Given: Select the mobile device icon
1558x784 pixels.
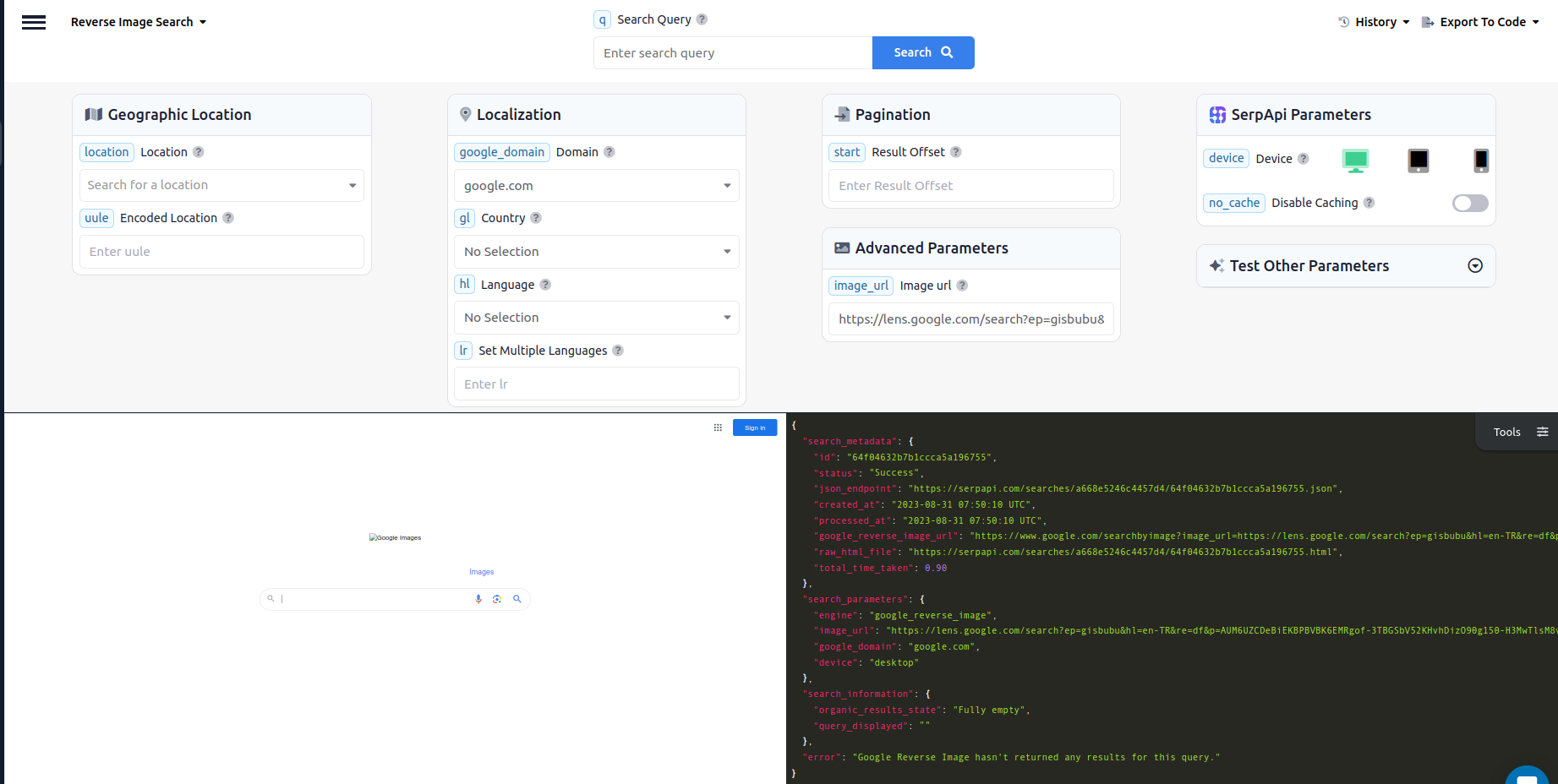Looking at the screenshot, I should point(1480,160).
